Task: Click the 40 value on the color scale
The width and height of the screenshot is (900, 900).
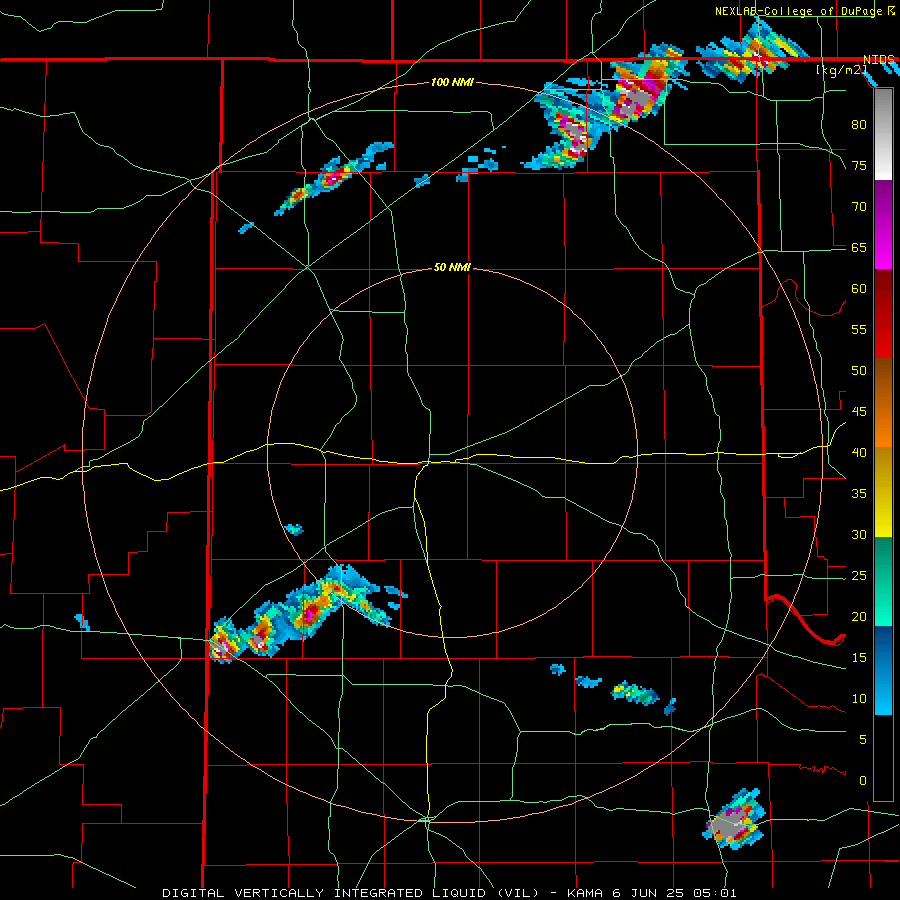Action: [859, 452]
